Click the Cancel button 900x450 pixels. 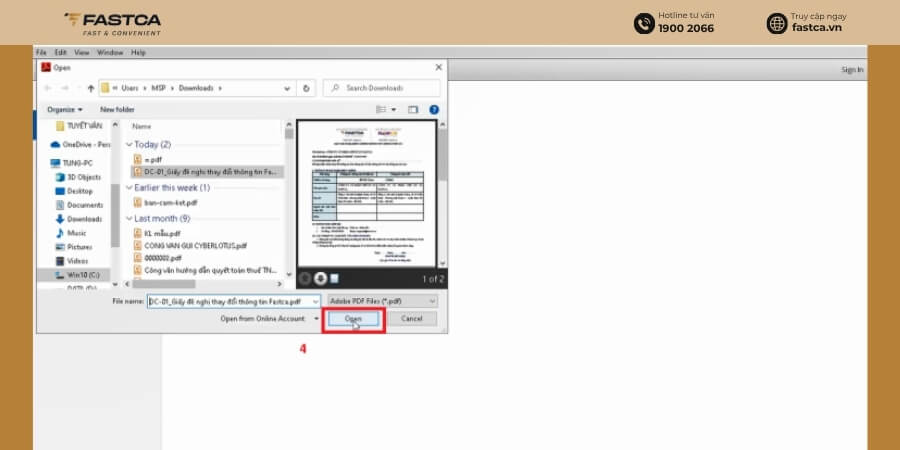point(412,319)
